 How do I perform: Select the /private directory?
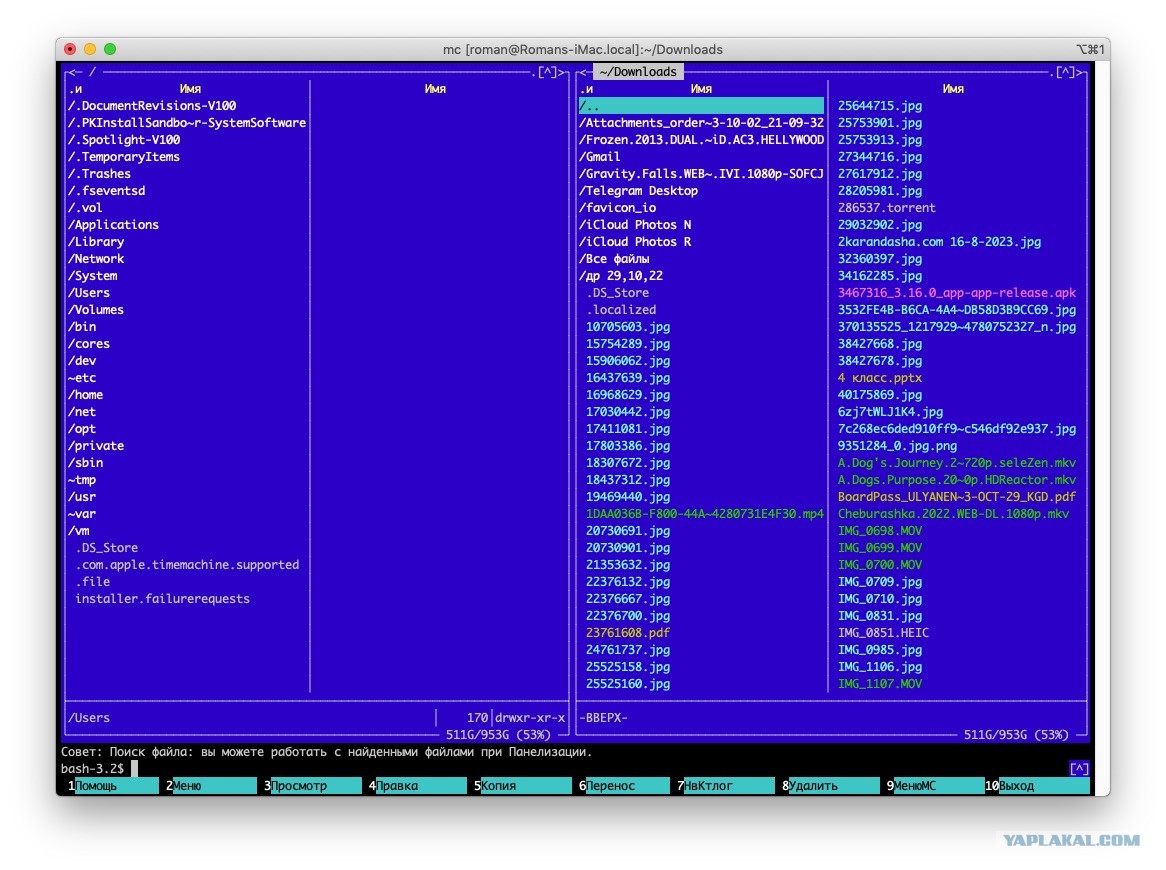(96, 446)
